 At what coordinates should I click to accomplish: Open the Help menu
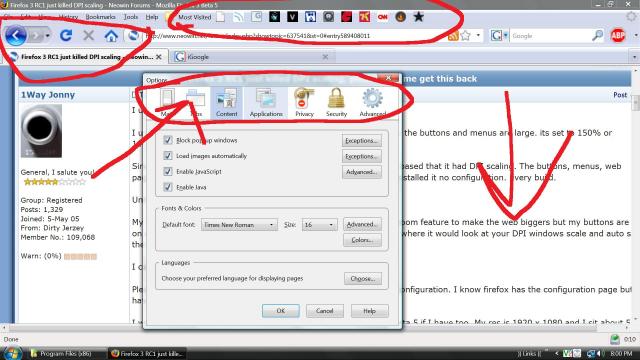[x=152, y=17]
